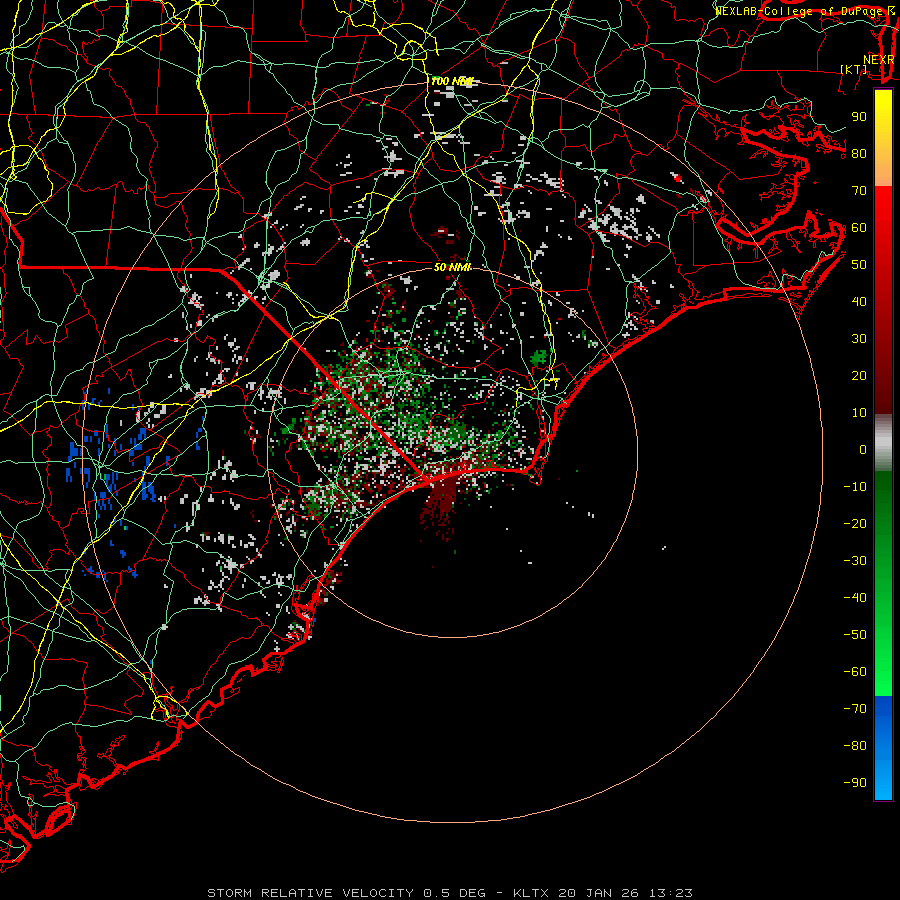
Task: Click the -60 value on the velocity scale
Action: [x=855, y=672]
